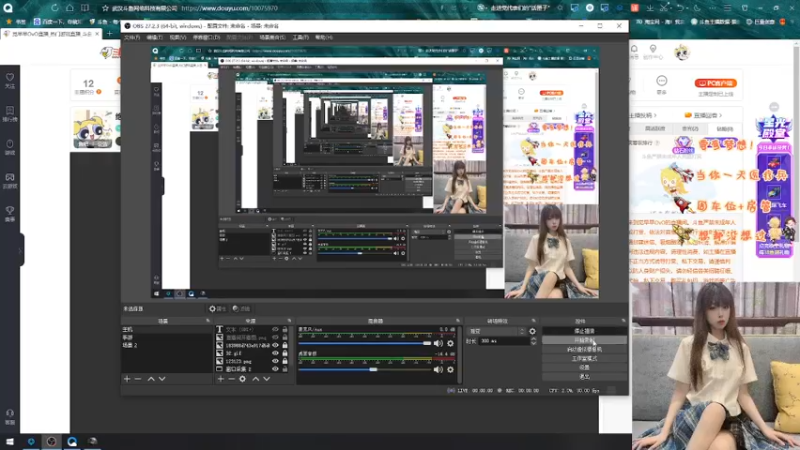Remove the selected scene with the minus icon
The image size is (800, 450).
click(138, 379)
